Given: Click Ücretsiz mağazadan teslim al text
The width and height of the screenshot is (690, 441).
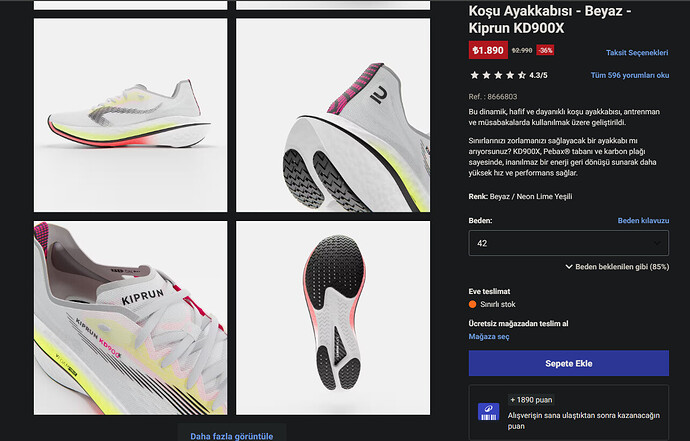Looking at the screenshot, I should pyautogui.click(x=518, y=323).
